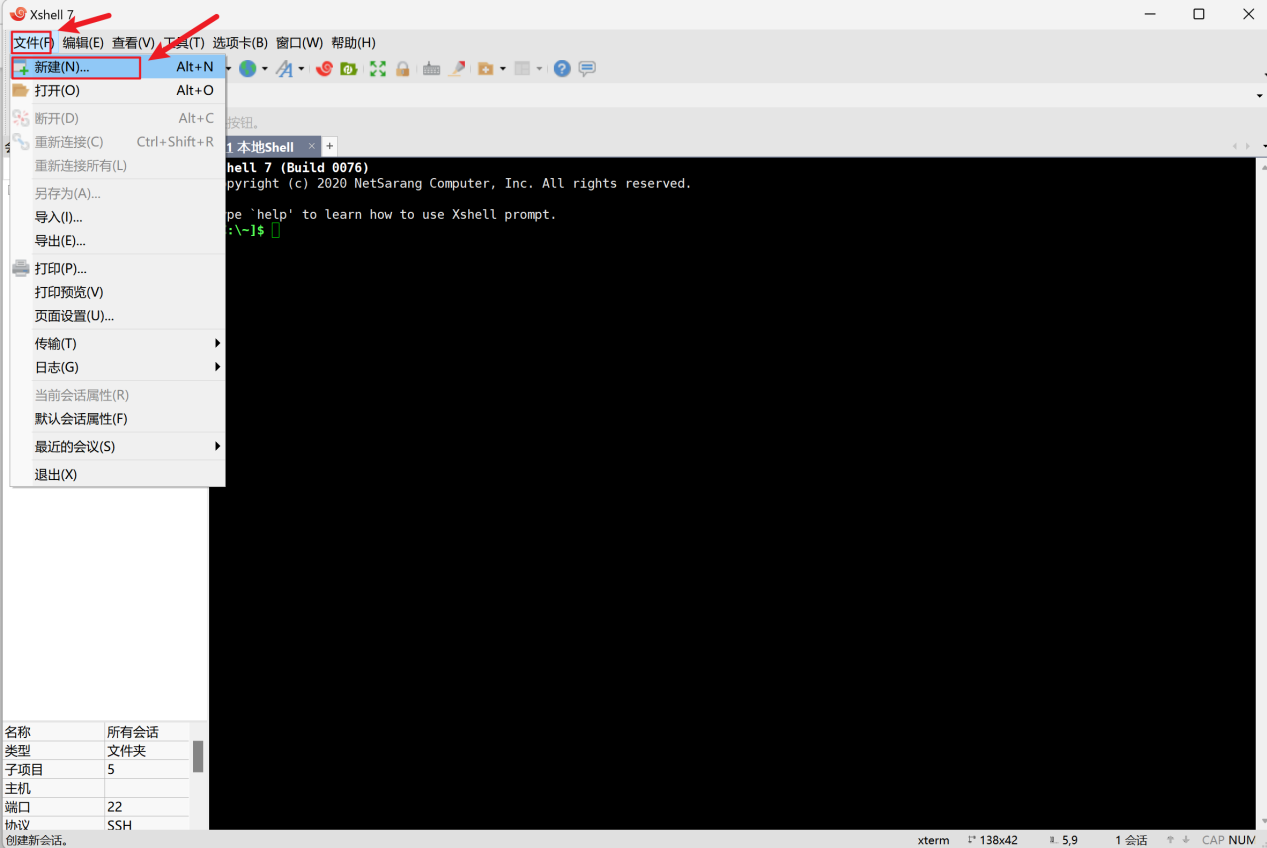Switch to the 1 本地Shell tab
Image resolution: width=1267 pixels, height=848 pixels.
(265, 146)
